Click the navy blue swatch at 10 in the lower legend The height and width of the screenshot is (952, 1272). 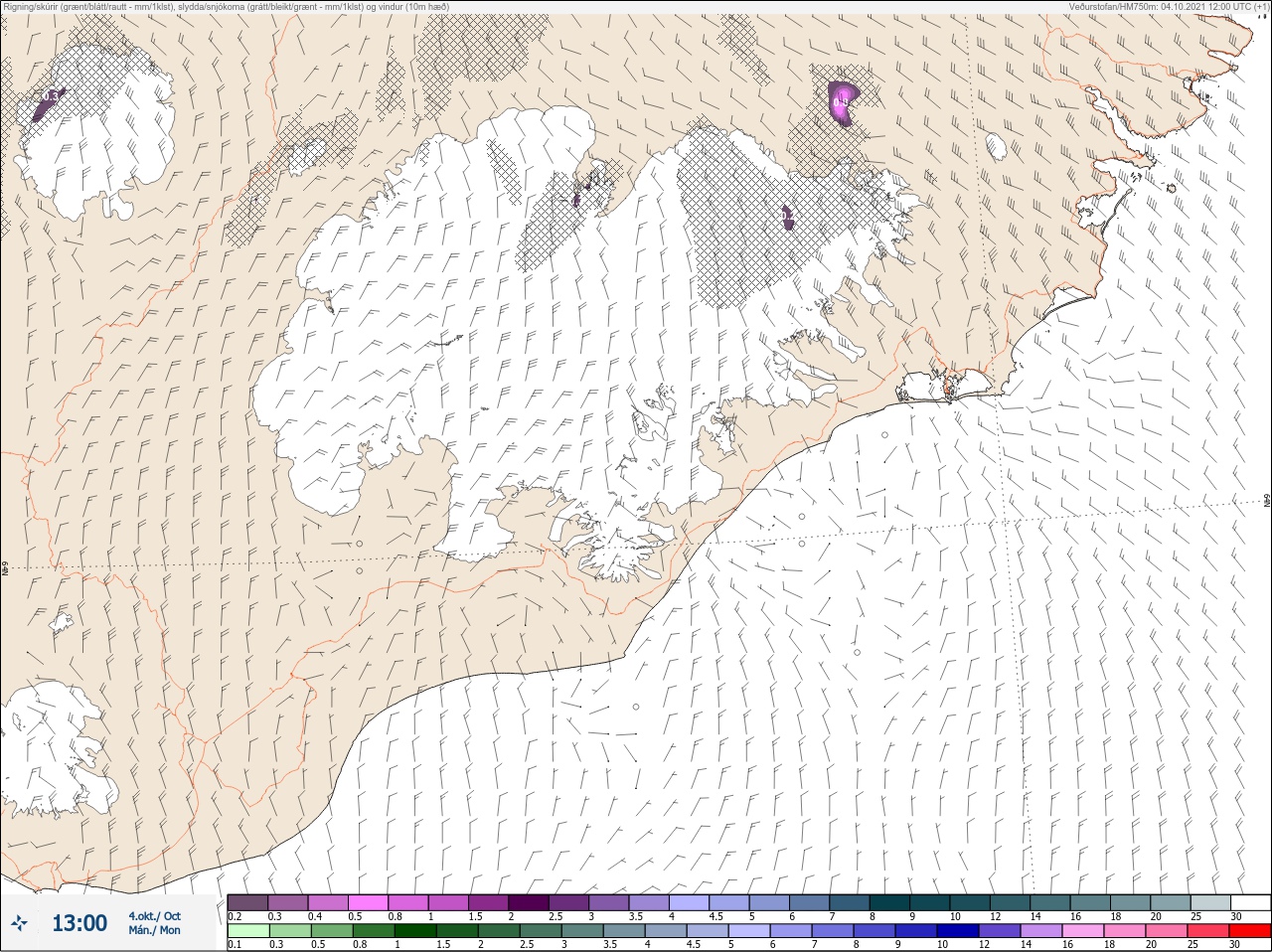958,931
